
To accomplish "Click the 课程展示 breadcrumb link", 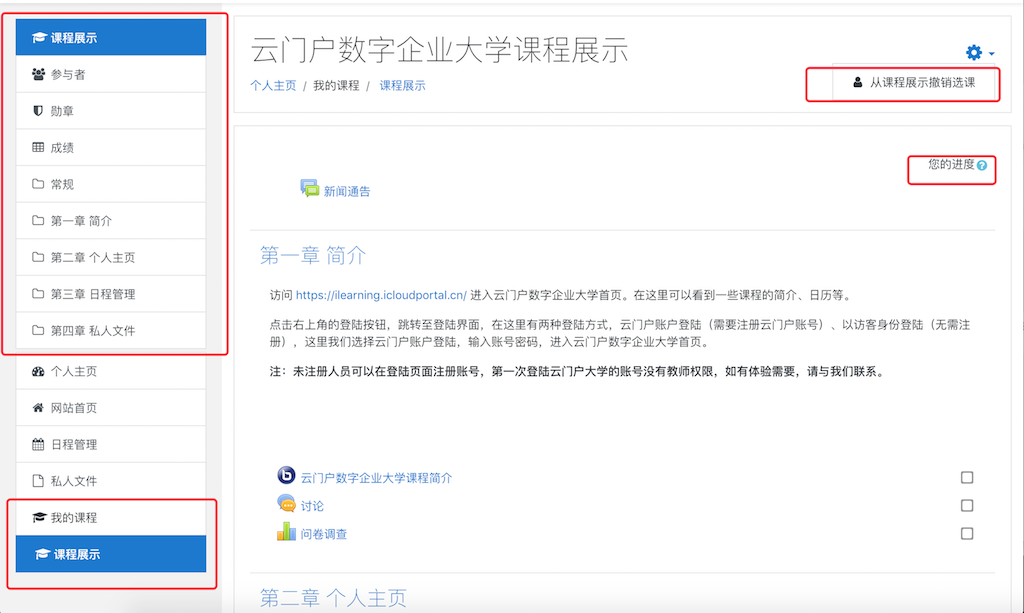I will (x=402, y=86).
